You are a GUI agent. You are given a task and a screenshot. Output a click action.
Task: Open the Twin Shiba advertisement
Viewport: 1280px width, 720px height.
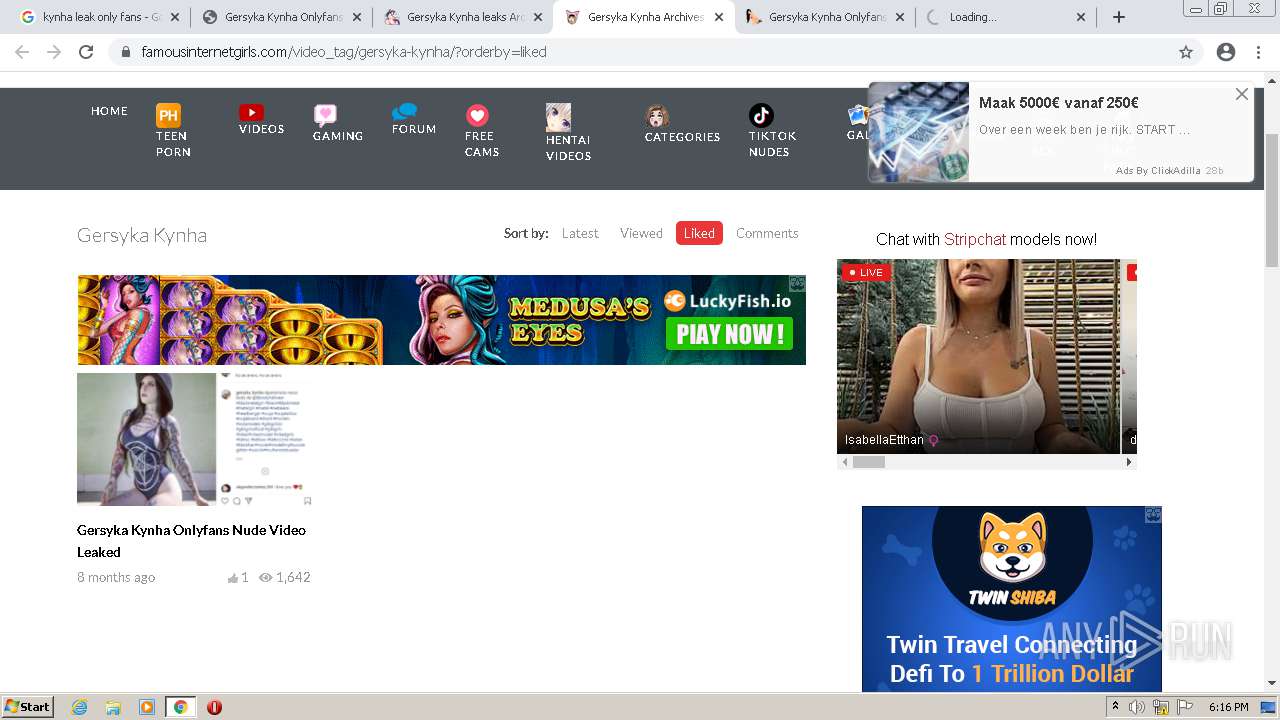click(x=1012, y=599)
